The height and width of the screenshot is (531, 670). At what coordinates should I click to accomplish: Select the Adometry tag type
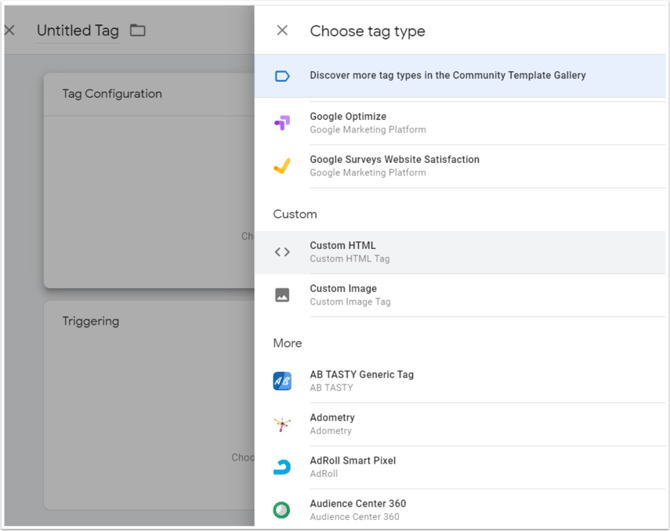tap(460, 424)
